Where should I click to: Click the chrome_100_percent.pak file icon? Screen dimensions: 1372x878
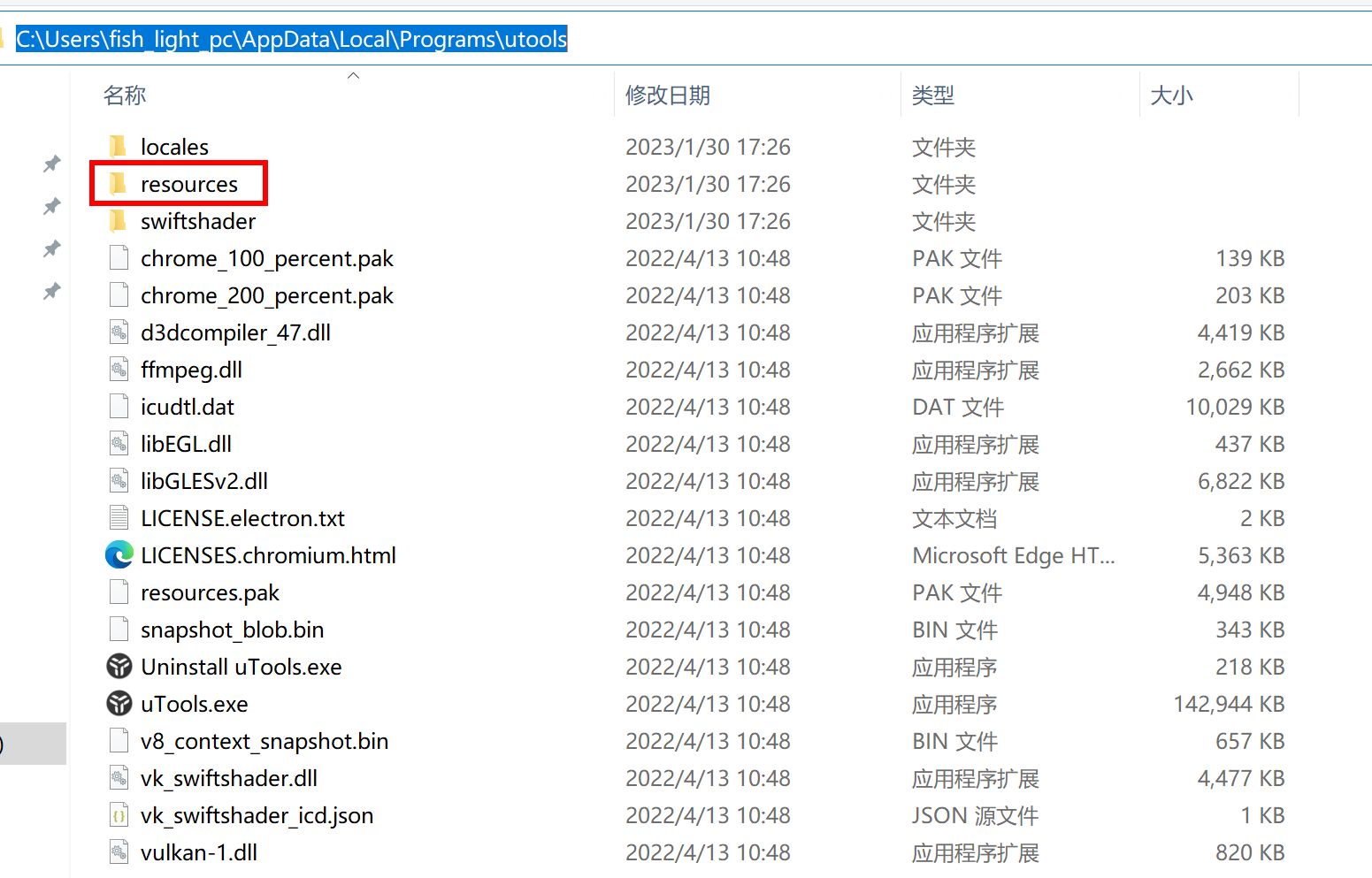(119, 257)
